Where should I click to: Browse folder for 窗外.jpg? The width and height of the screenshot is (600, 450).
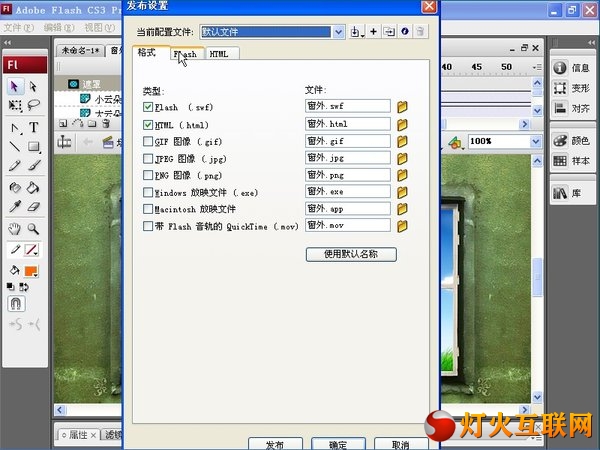(x=402, y=158)
